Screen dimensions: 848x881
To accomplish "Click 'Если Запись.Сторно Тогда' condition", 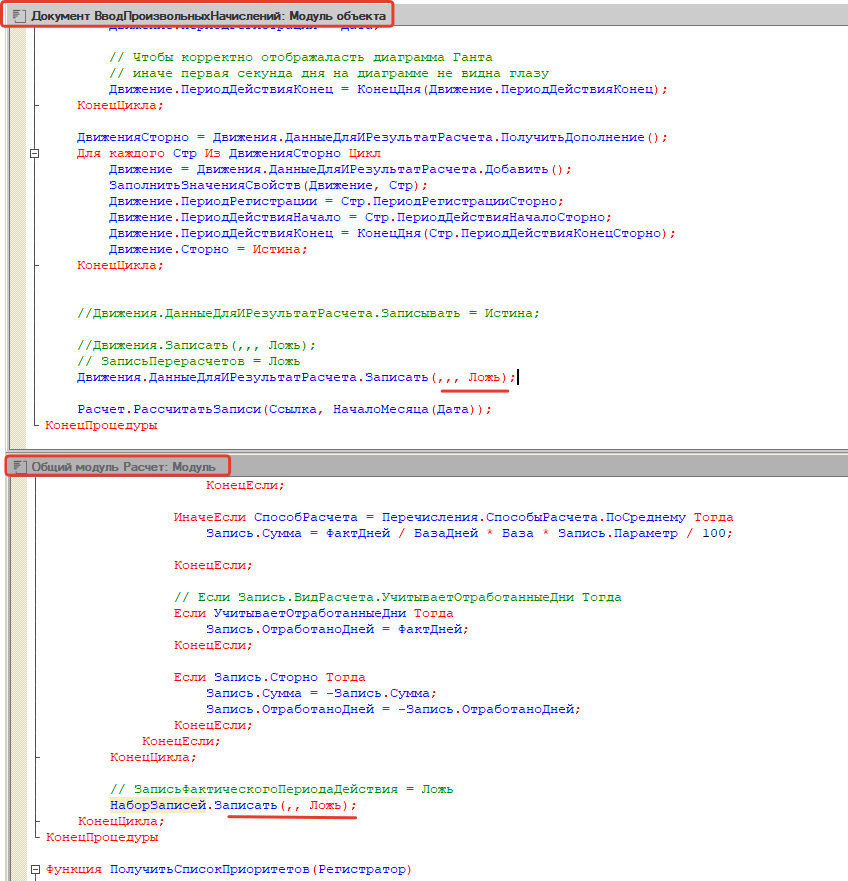I will (x=270, y=677).
